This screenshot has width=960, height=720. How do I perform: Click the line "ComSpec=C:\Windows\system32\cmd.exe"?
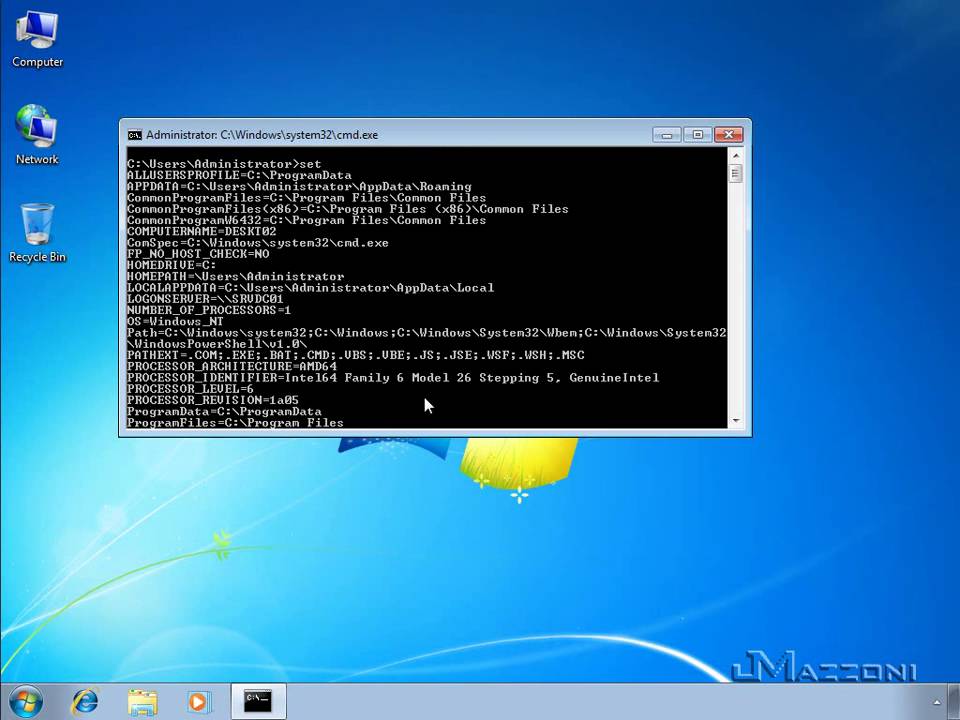pos(258,243)
